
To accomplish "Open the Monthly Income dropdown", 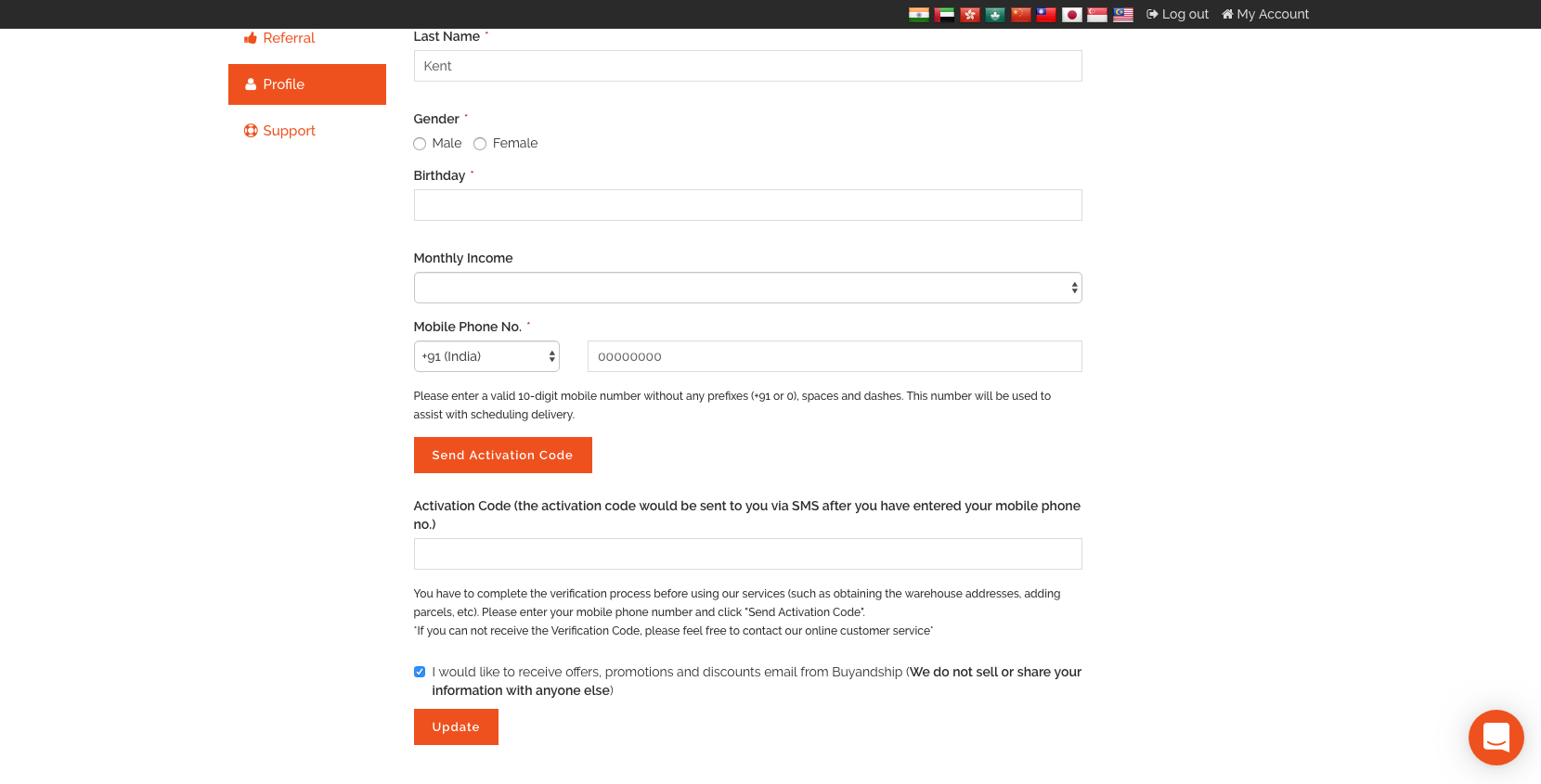I will 748,288.
